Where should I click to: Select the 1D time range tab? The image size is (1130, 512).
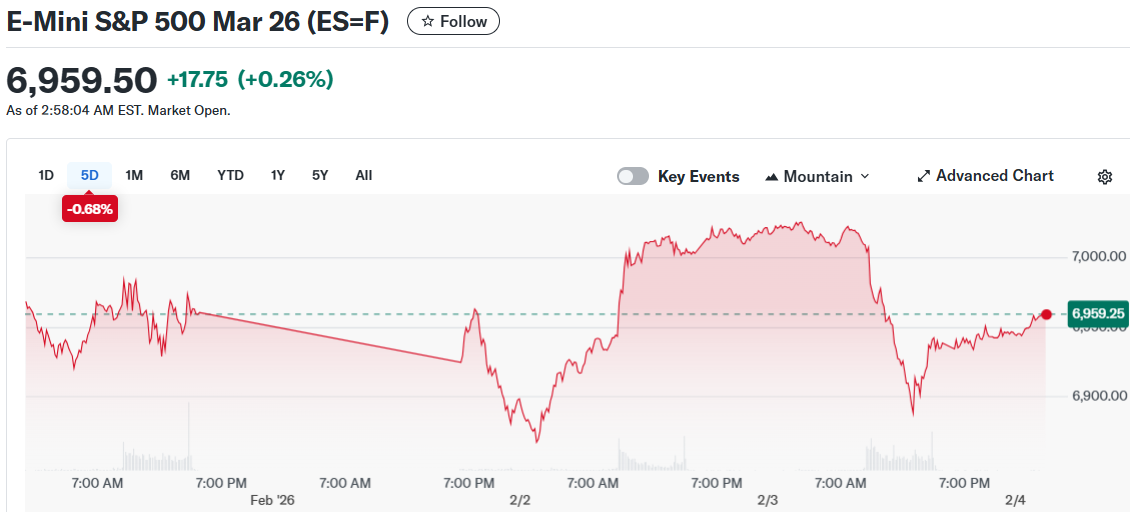pos(46,175)
